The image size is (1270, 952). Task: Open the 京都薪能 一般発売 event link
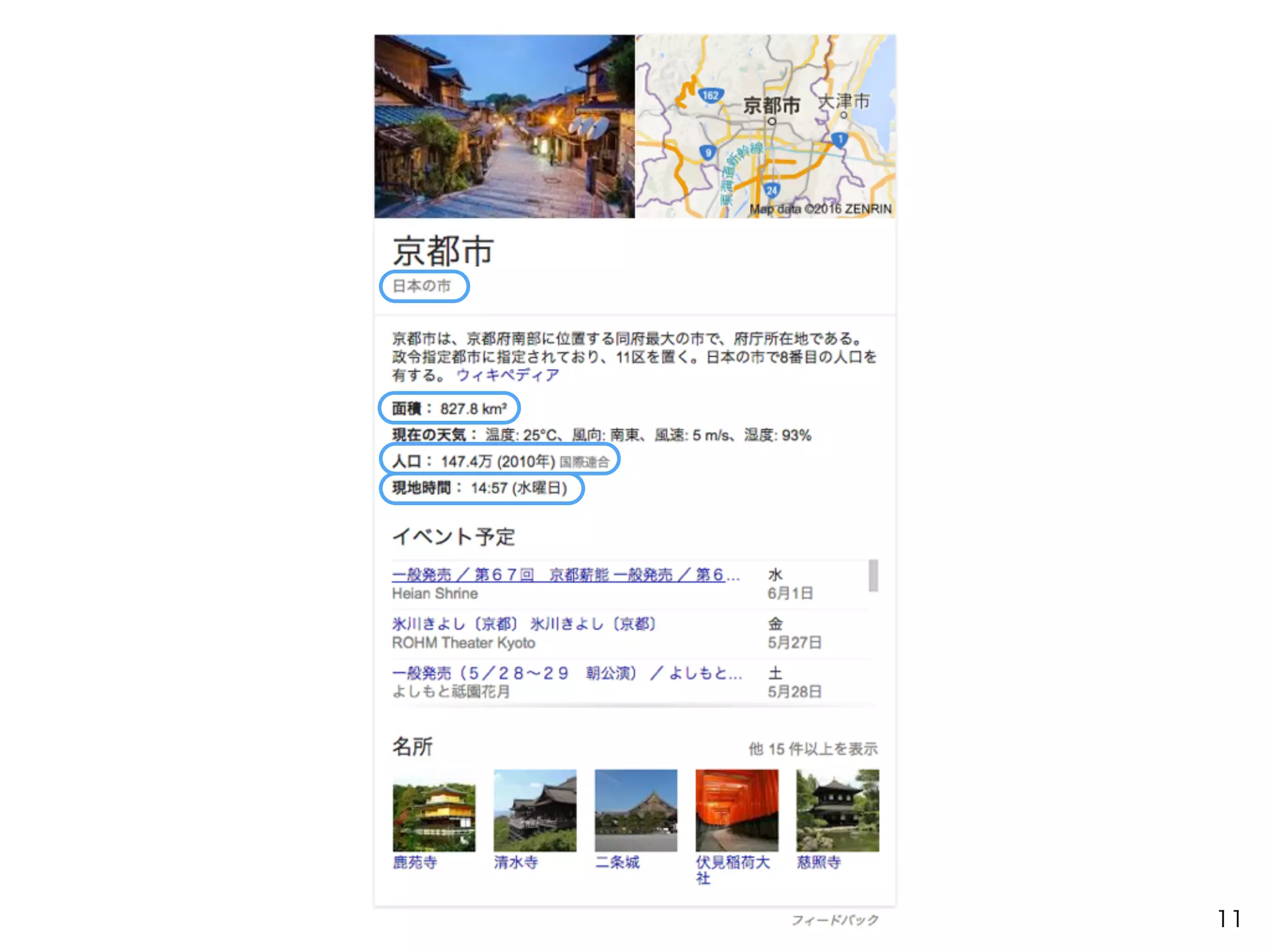[x=565, y=575]
